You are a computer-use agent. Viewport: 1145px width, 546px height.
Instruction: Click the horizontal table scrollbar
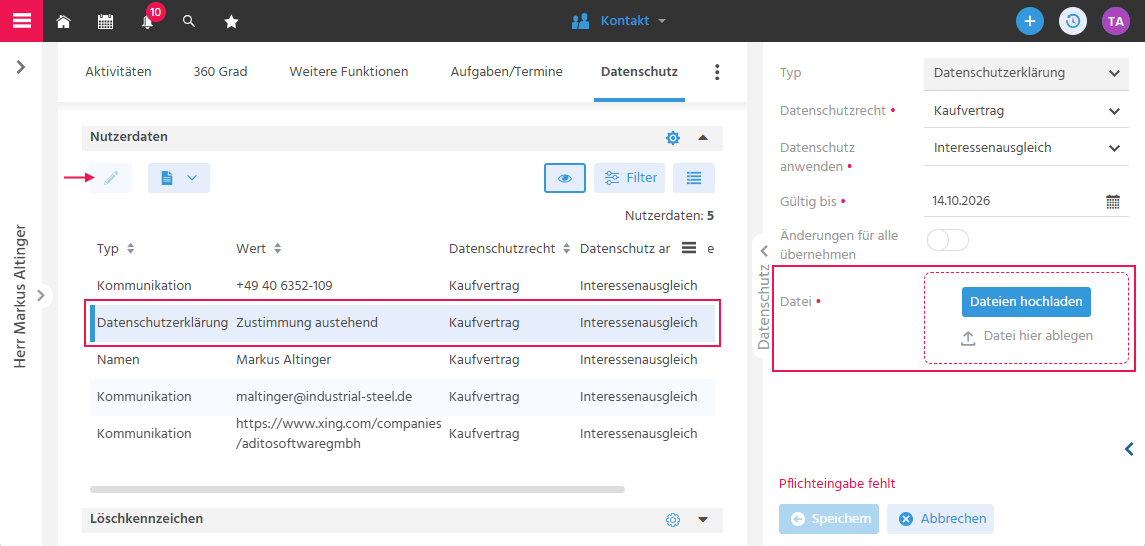[357, 489]
